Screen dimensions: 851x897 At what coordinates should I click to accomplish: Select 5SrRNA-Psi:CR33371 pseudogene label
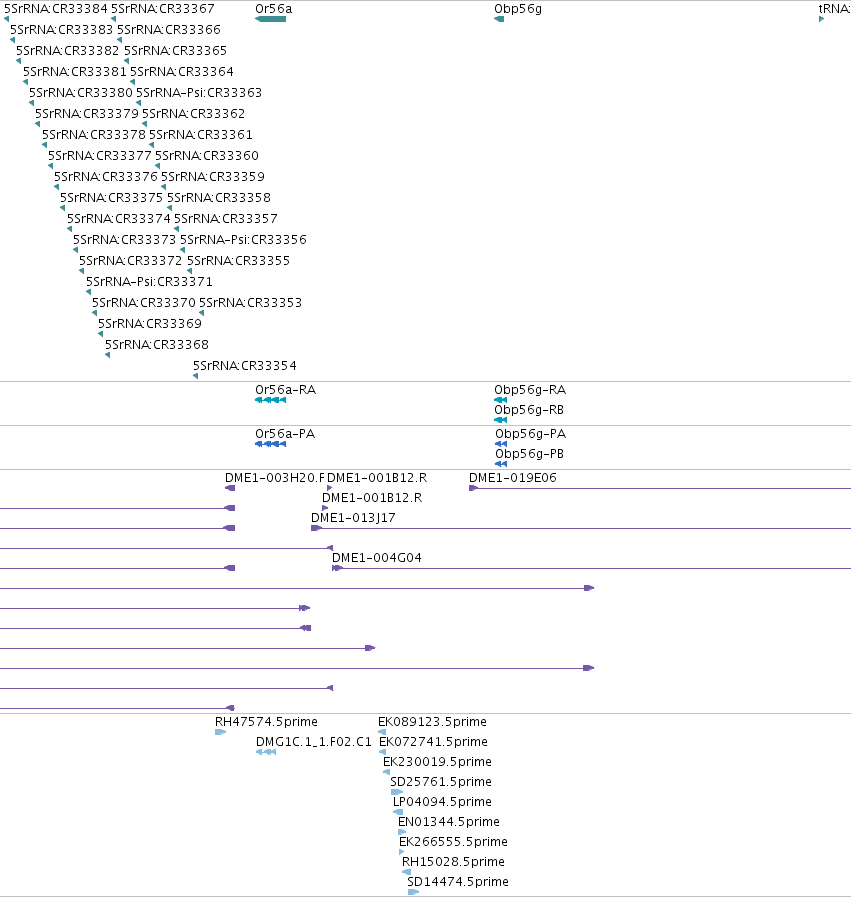tap(149, 282)
